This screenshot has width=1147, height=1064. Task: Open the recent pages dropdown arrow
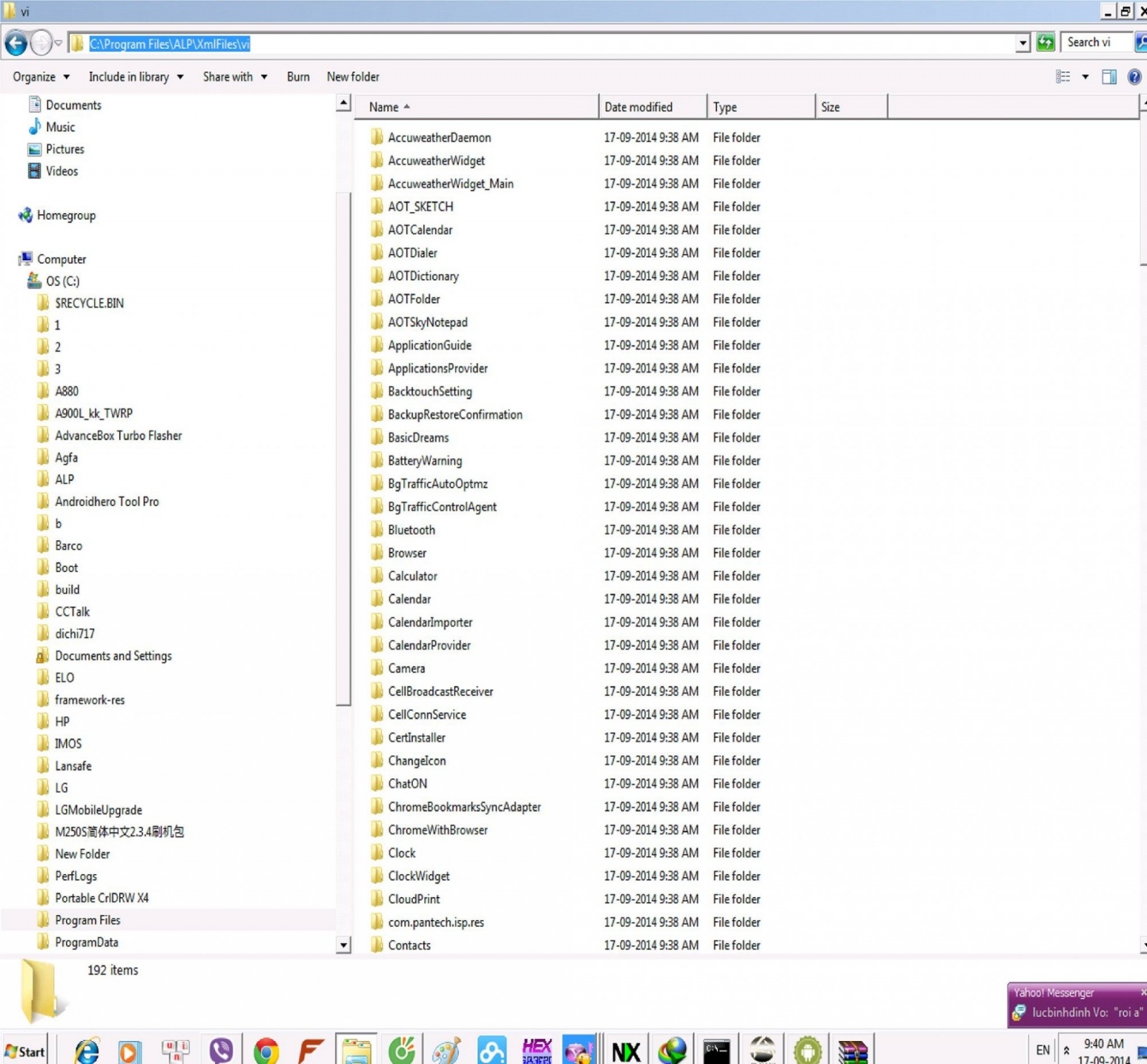[x=59, y=43]
